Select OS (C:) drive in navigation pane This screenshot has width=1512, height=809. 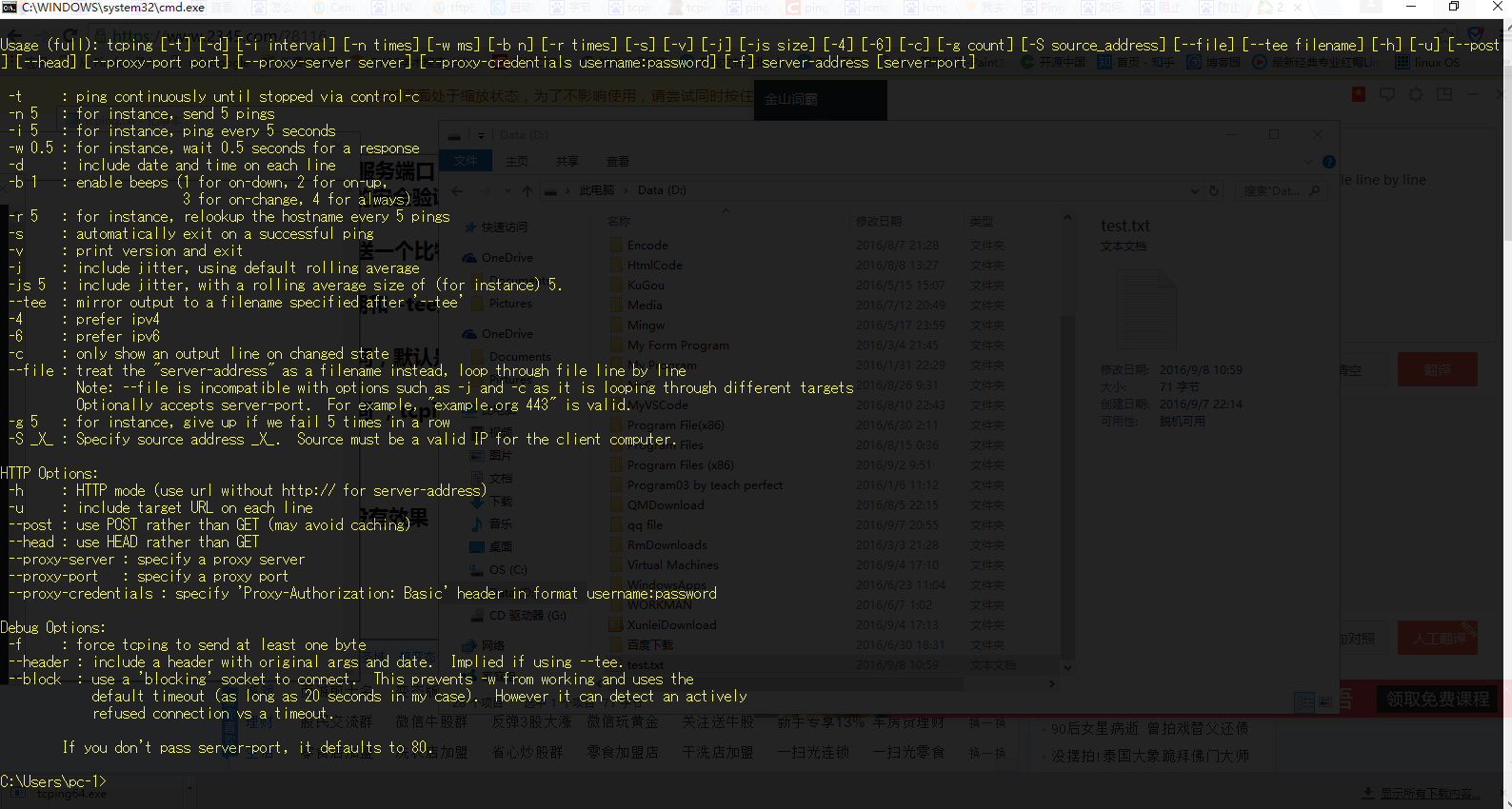[x=507, y=570]
